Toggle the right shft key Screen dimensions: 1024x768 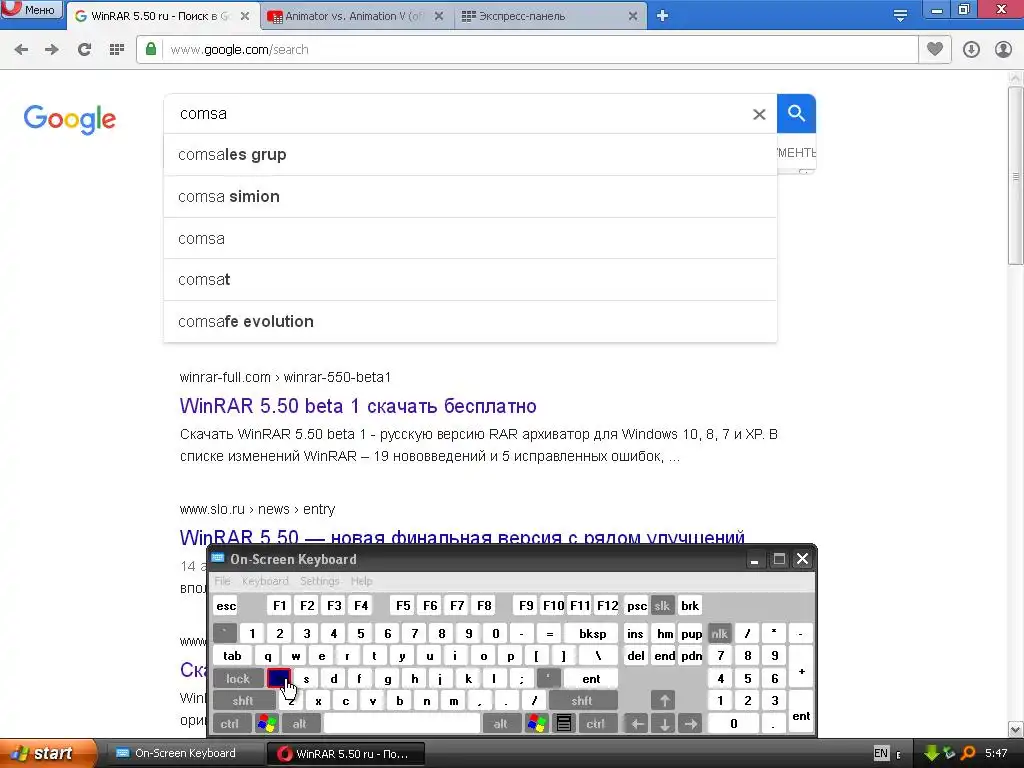582,701
